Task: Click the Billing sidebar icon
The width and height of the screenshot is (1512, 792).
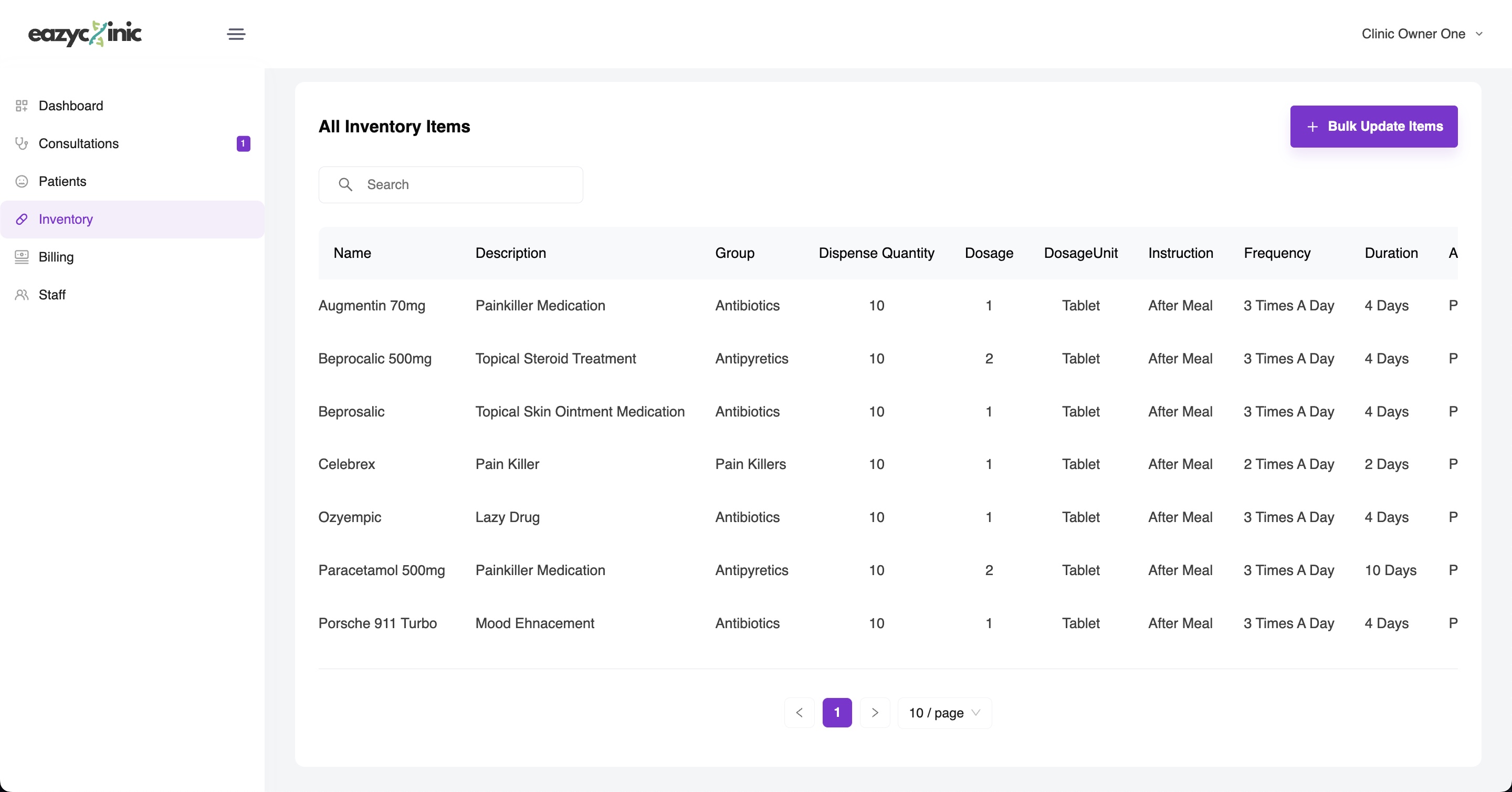Action: point(22,257)
